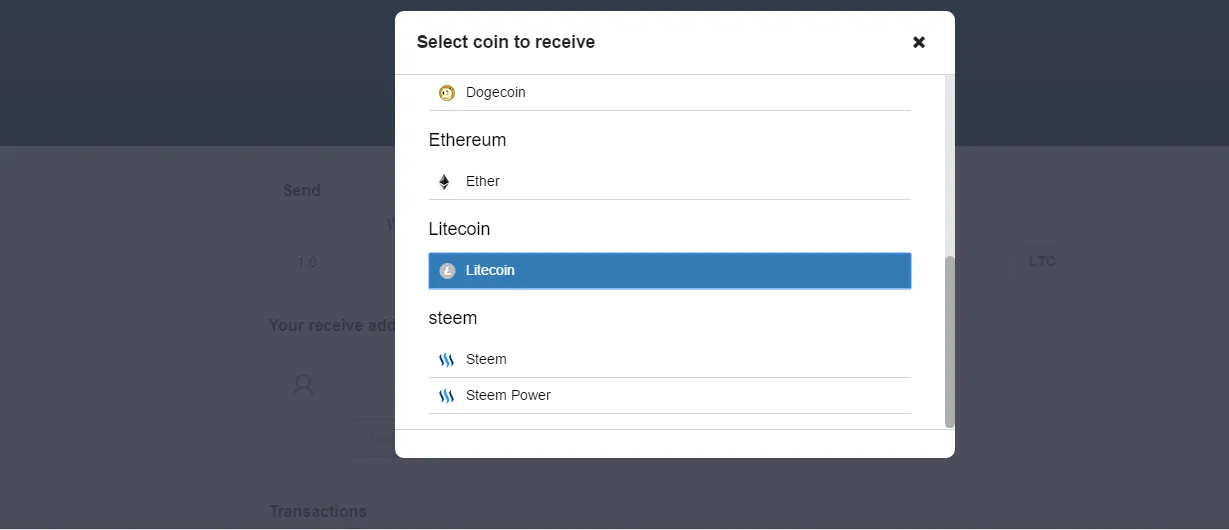Image resolution: width=1229 pixels, height=530 pixels.
Task: Click the Select coin to receive title
Action: [506, 42]
